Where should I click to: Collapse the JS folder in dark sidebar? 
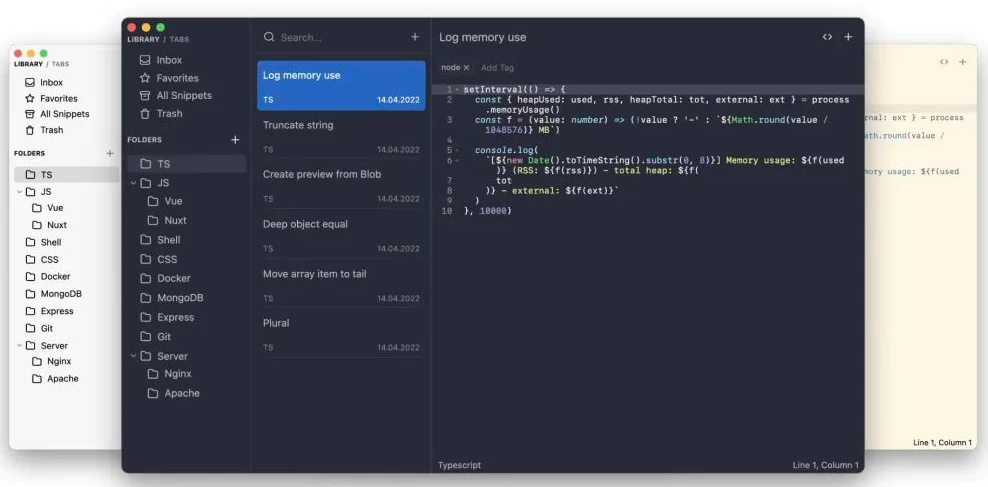pos(134,183)
